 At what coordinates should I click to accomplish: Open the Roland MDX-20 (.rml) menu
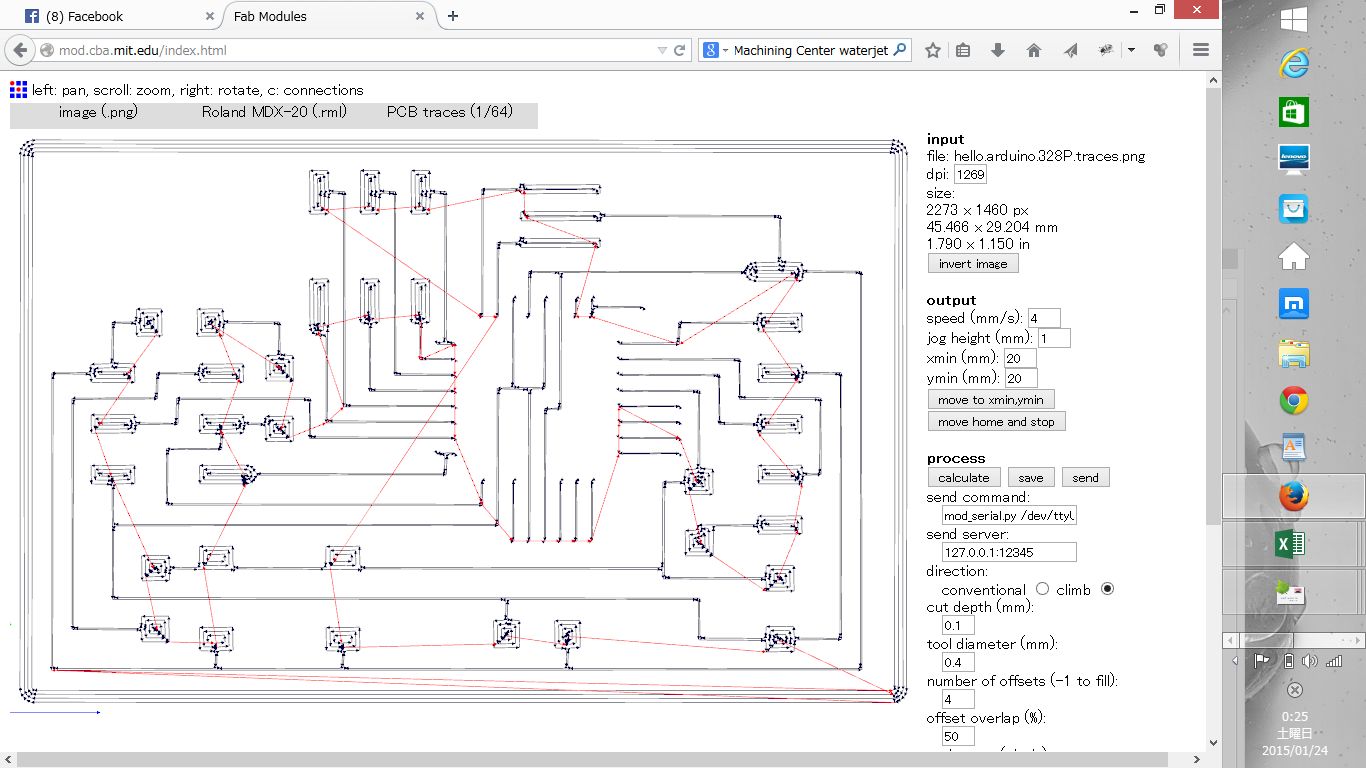point(274,112)
